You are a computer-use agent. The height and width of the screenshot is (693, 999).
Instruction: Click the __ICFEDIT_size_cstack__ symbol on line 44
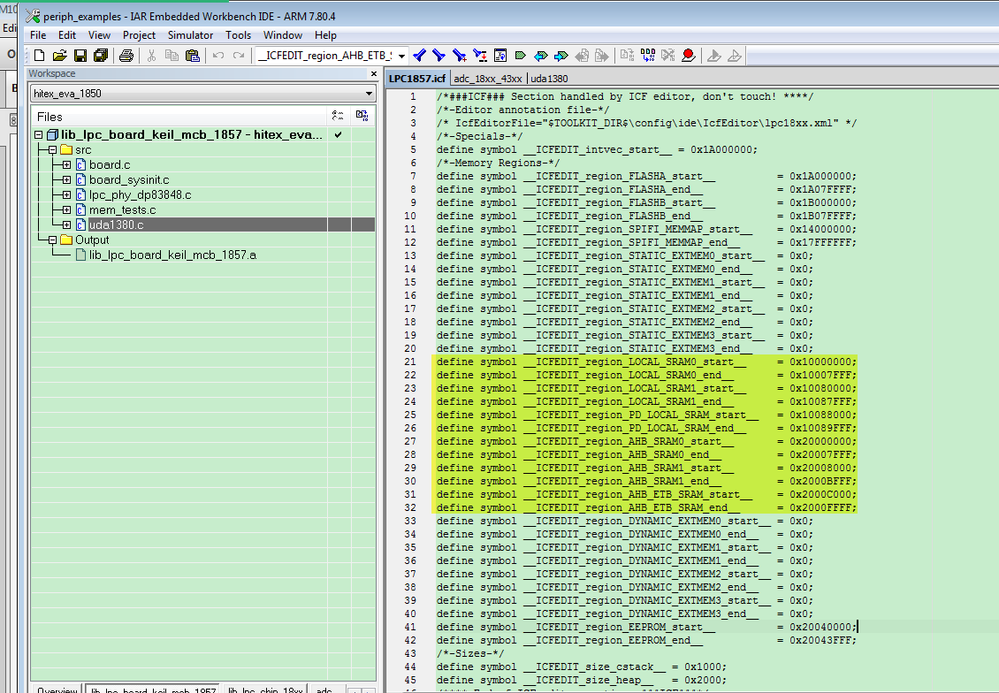point(594,667)
